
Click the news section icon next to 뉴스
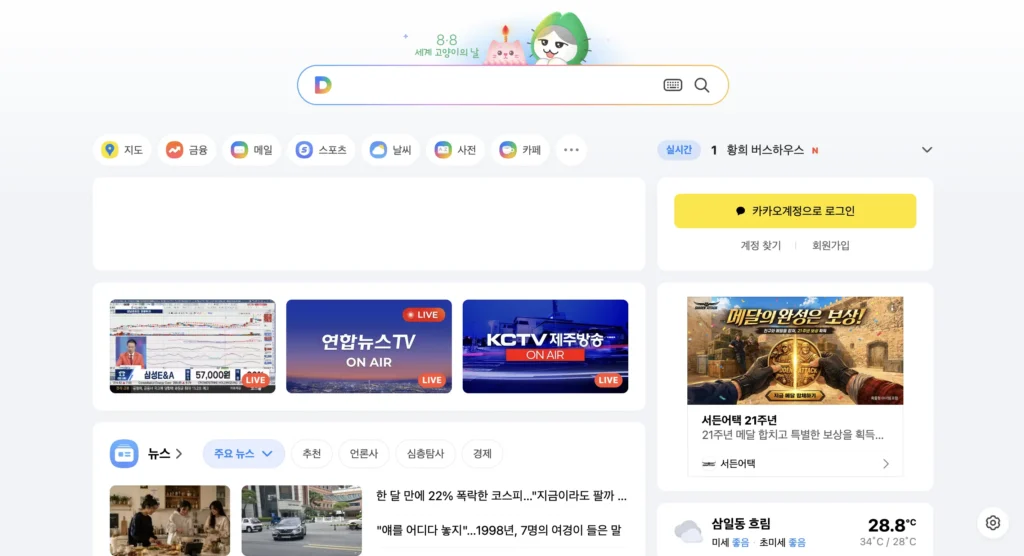coord(124,453)
